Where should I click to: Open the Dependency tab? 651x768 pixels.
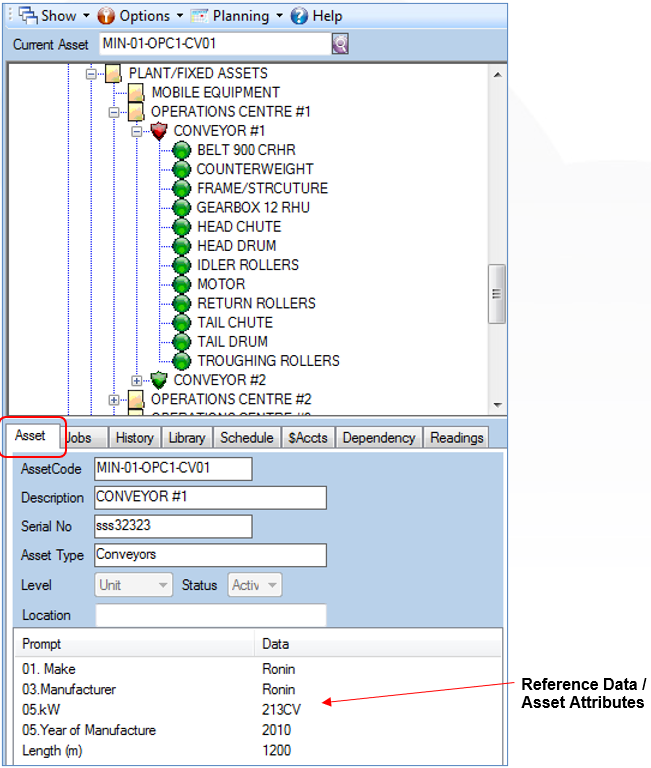pos(379,437)
